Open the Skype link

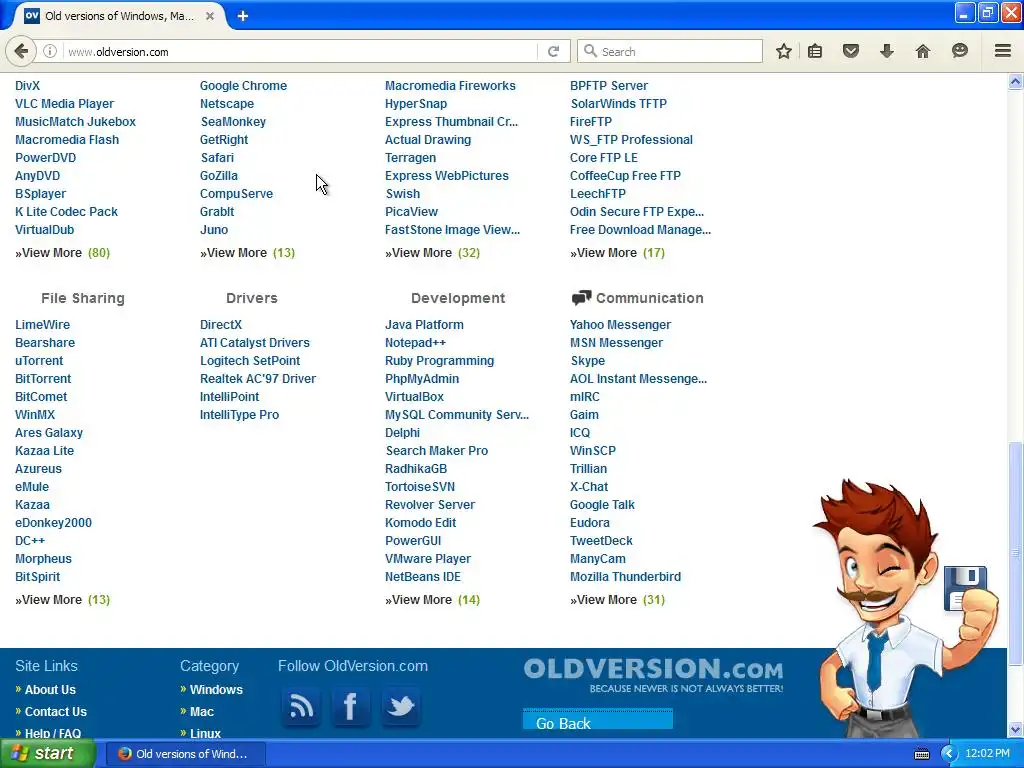[x=588, y=360]
